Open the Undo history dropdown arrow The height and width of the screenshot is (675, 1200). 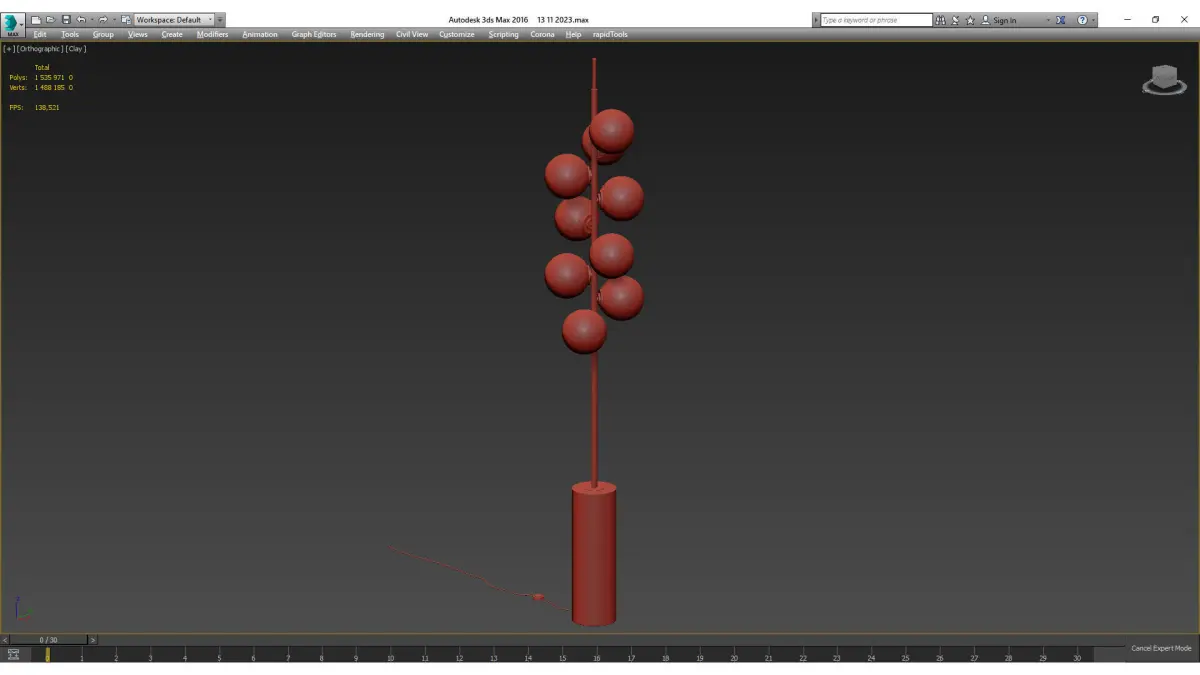pyautogui.click(x=91, y=20)
